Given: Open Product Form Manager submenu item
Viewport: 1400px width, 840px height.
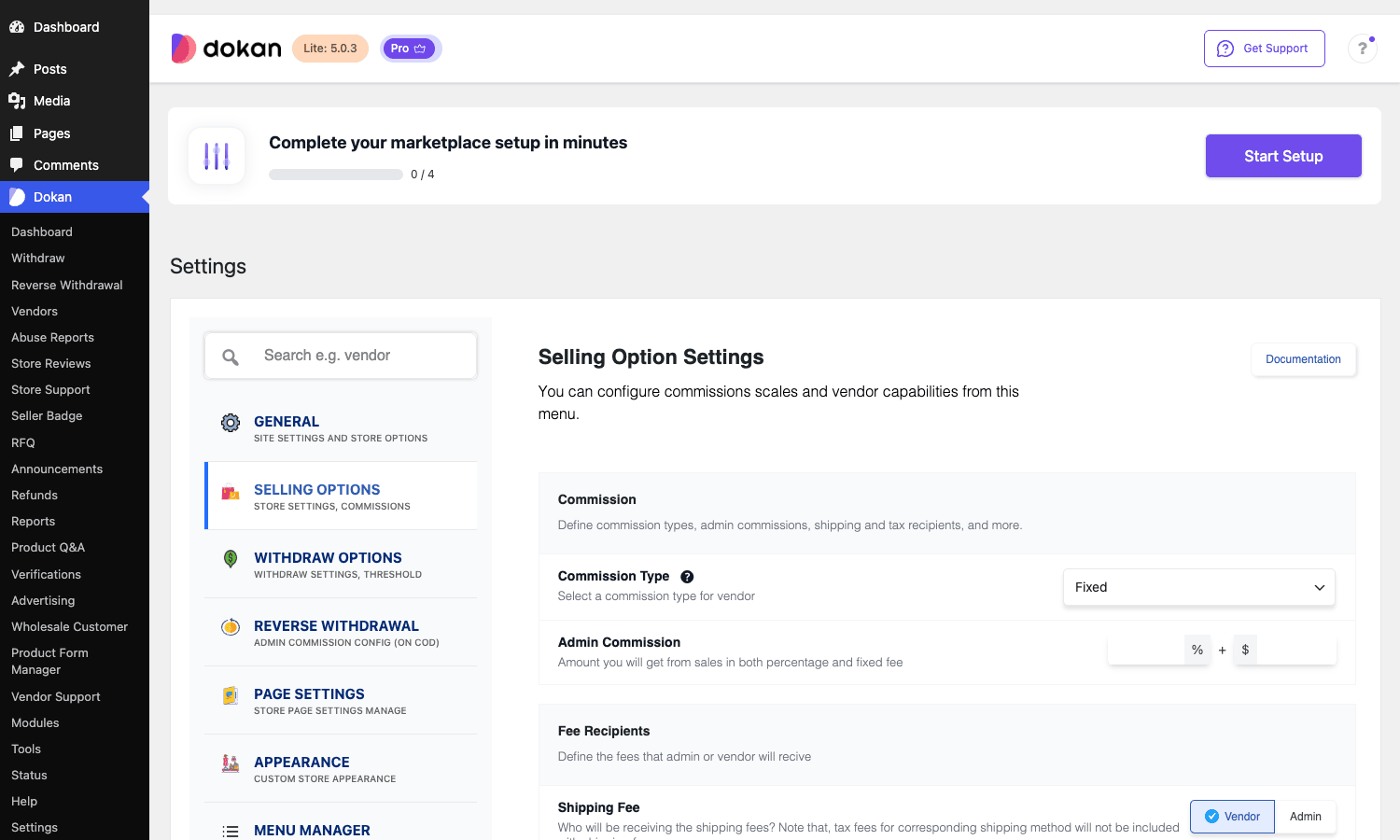Looking at the screenshot, I should 49,662.
